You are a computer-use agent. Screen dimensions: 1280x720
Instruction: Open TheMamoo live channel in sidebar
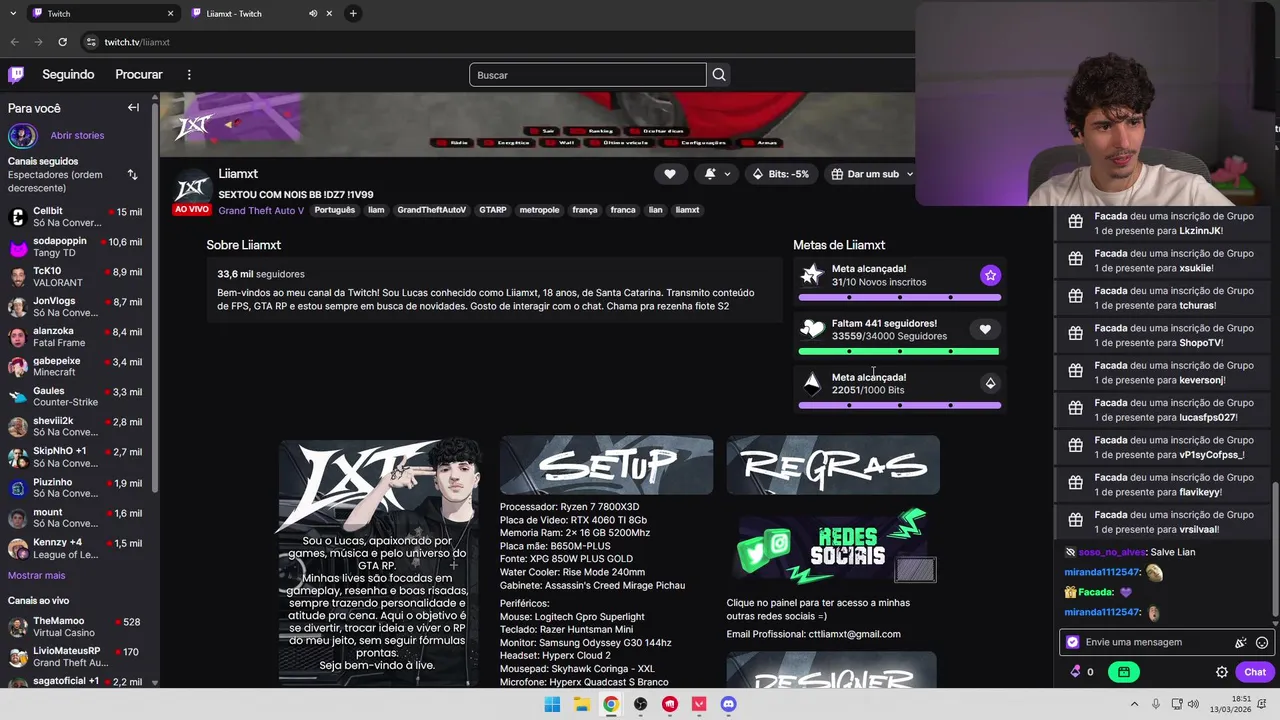click(78, 627)
